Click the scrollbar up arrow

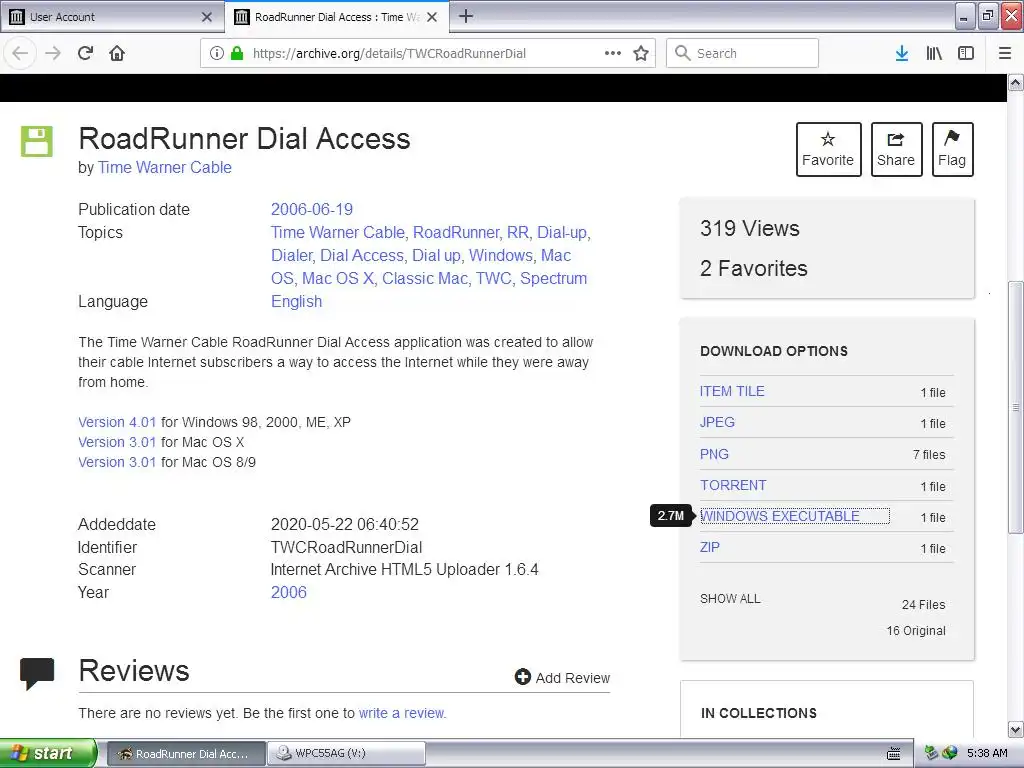pos(1016,83)
